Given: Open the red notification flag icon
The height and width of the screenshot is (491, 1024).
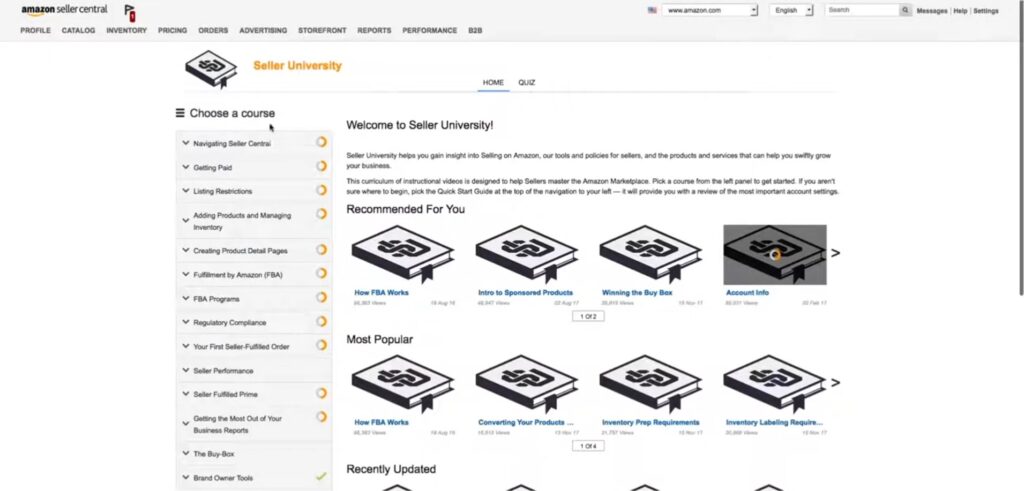Looking at the screenshot, I should tap(130, 12).
